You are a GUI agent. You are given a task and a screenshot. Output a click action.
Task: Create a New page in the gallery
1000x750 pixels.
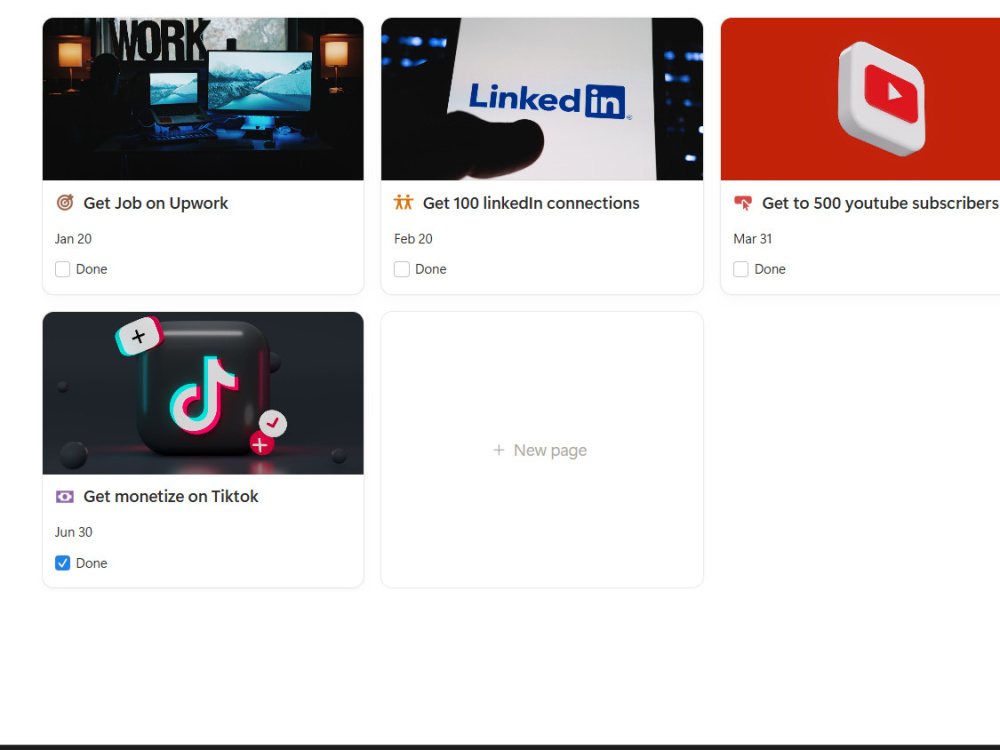click(x=540, y=450)
